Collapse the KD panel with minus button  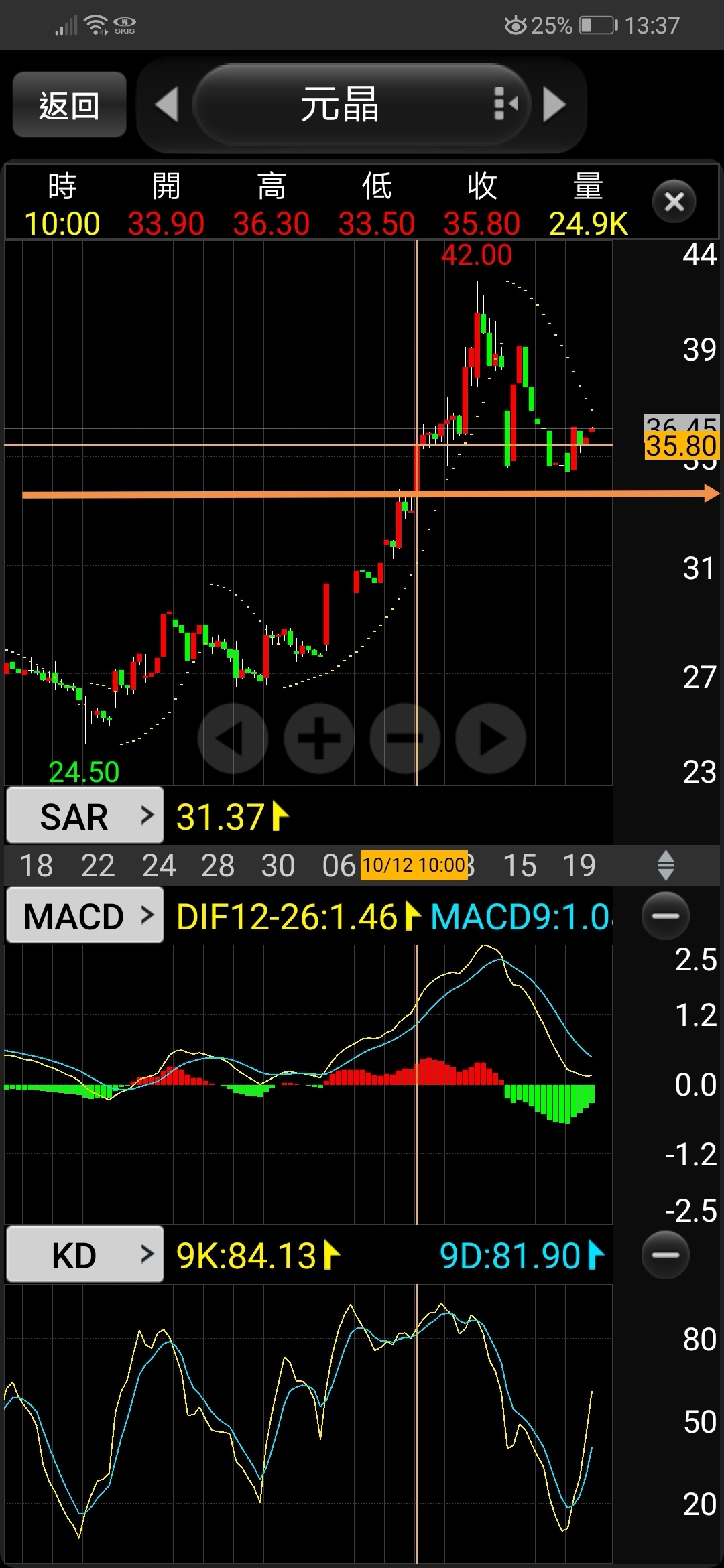point(665,1254)
